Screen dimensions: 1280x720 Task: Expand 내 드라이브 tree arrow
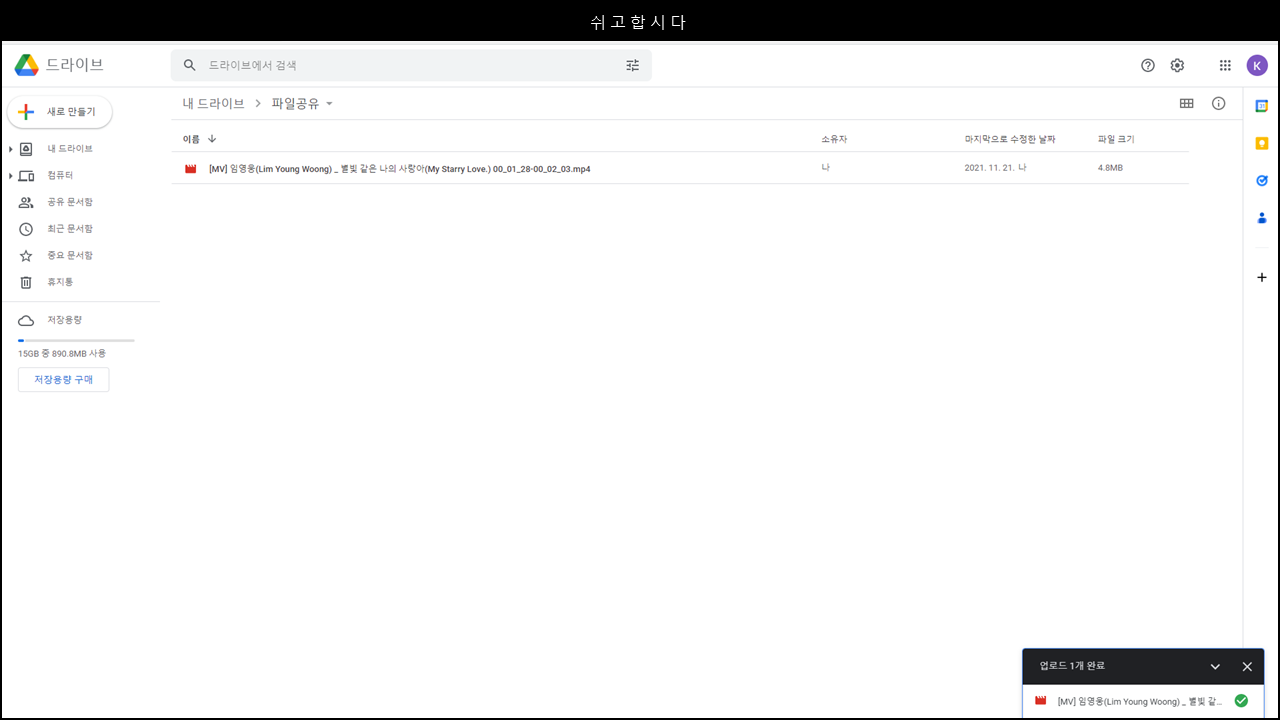point(10,149)
